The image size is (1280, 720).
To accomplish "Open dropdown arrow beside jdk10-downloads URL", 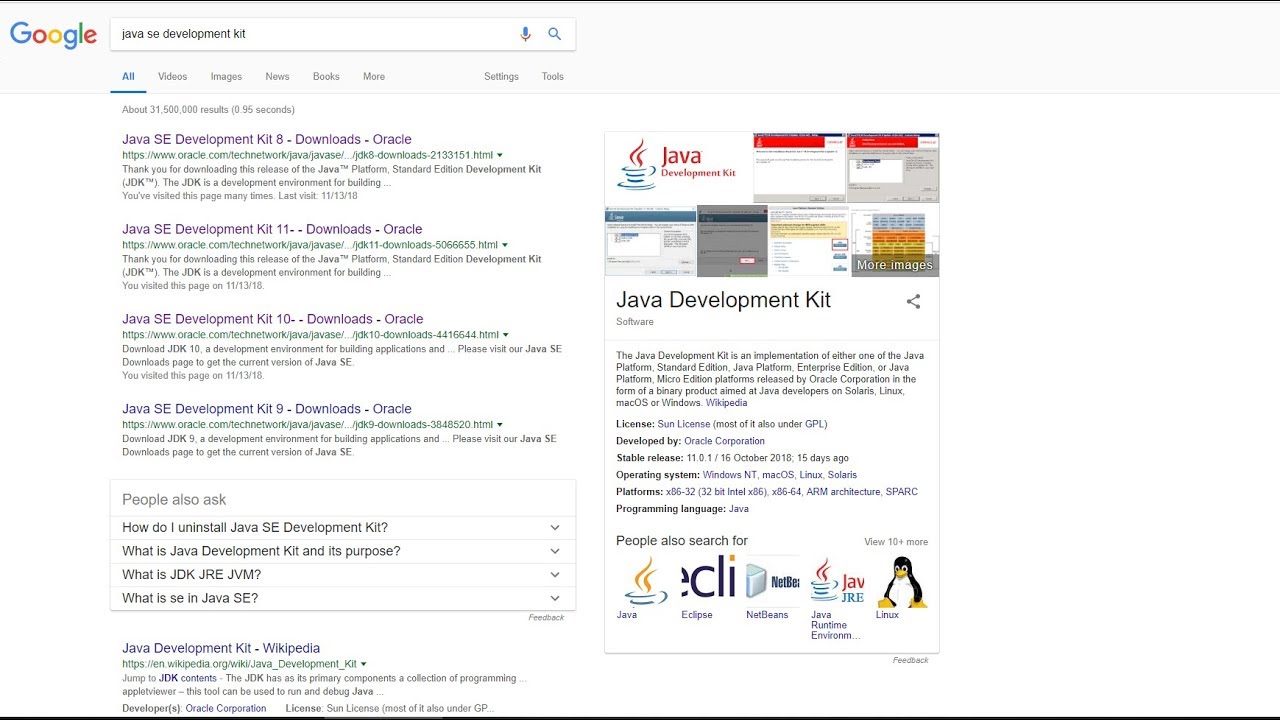I will tap(506, 335).
